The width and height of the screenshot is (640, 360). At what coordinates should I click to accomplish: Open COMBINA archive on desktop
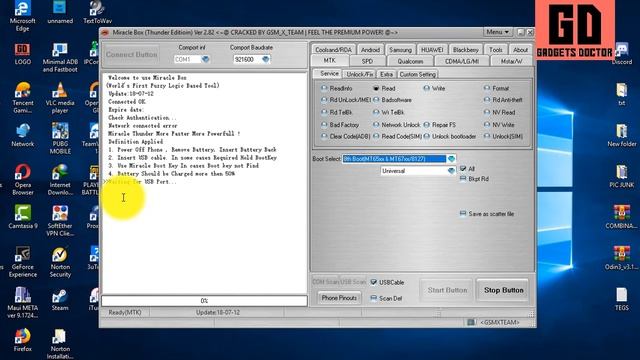click(x=622, y=218)
